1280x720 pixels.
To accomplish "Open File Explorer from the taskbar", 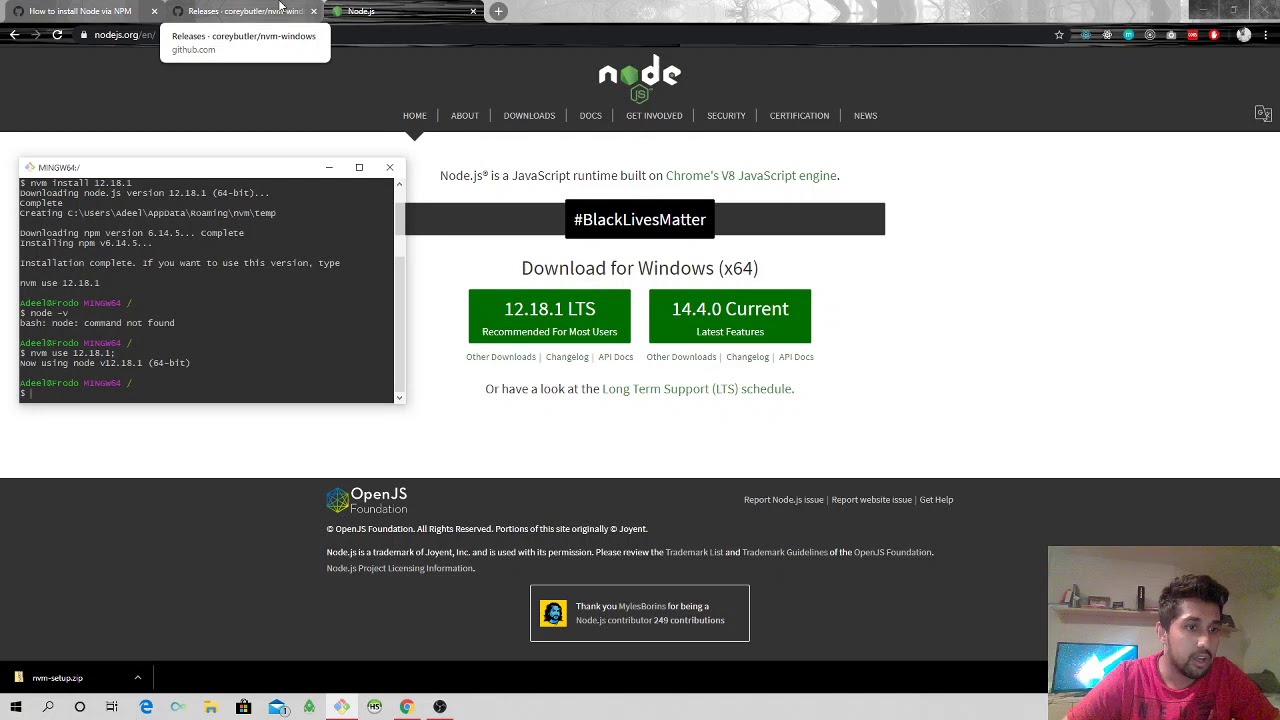I will click(x=211, y=707).
